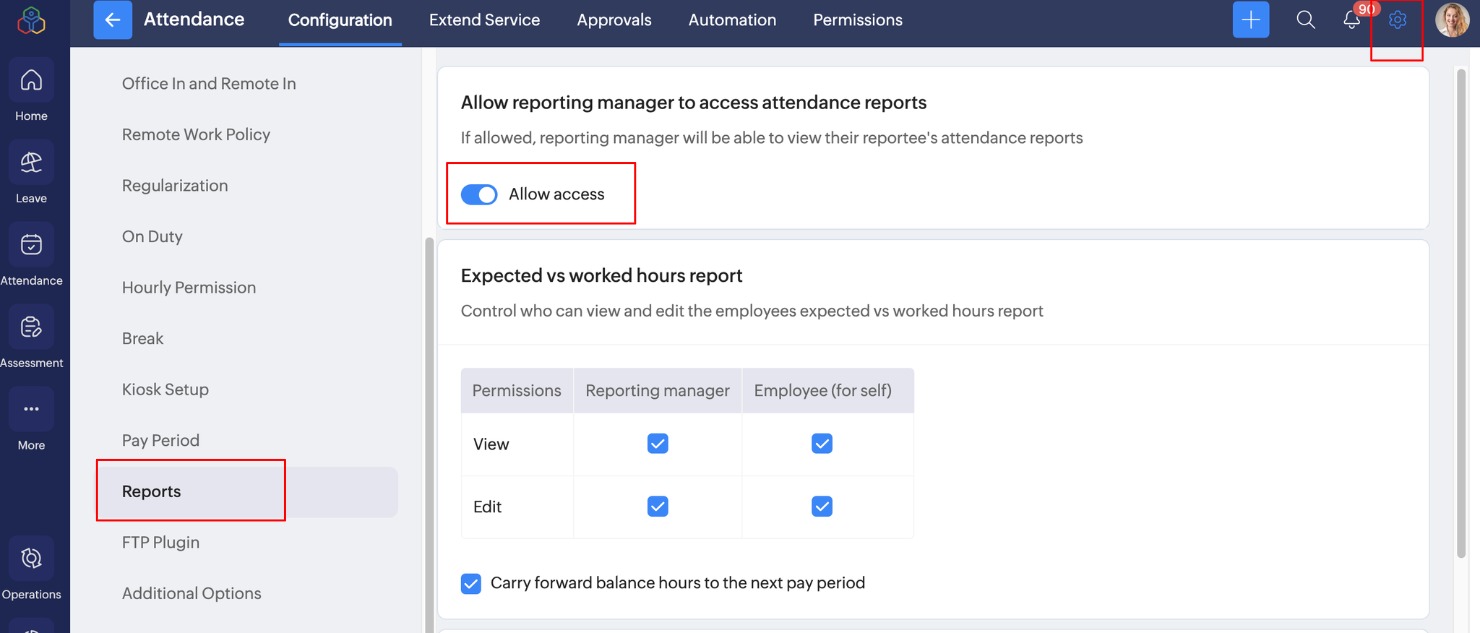Open Kiosk Setup configuration

165,390
